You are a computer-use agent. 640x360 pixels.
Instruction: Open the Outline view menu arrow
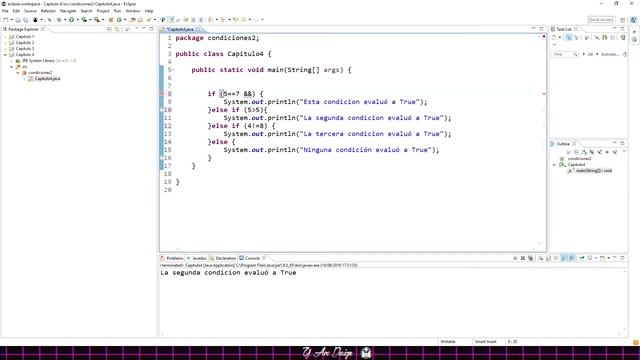click(x=624, y=152)
